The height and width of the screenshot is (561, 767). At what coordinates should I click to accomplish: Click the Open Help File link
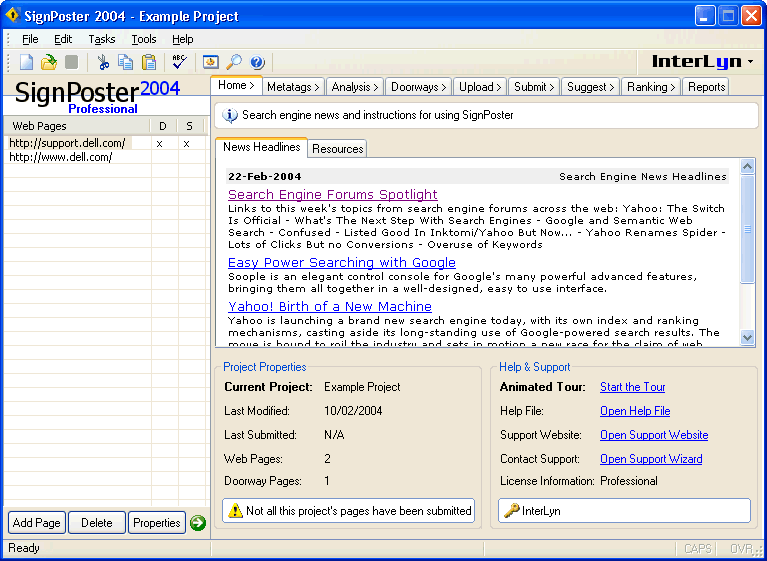[x=635, y=411]
